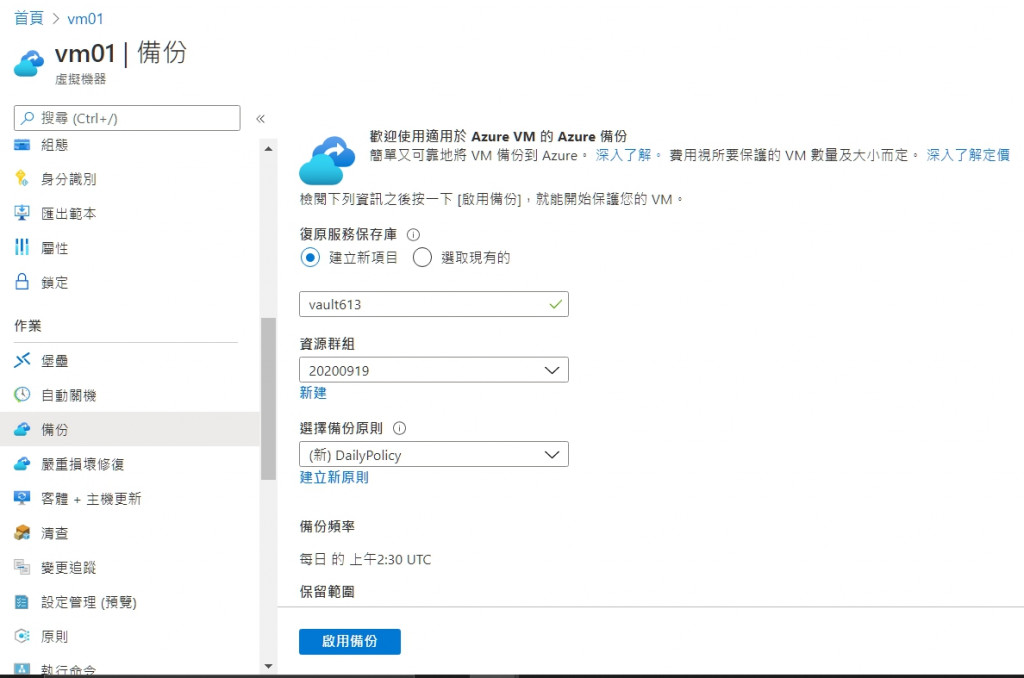Click the 作業 section heading
This screenshot has width=1024, height=678.
click(27, 325)
